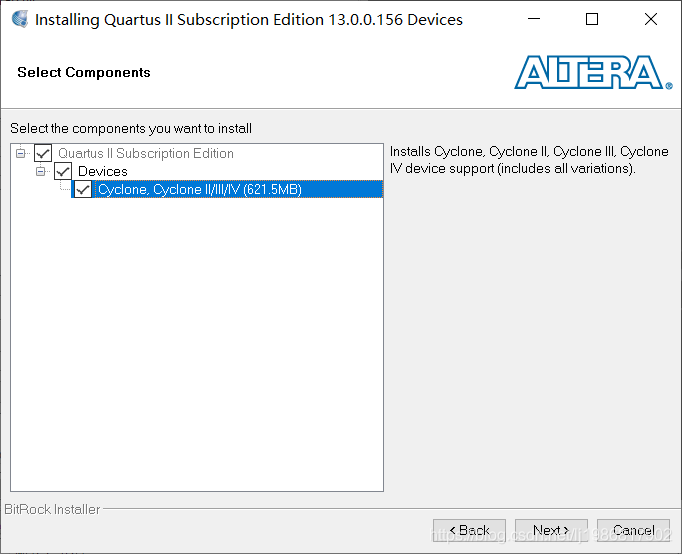Click the Altera logo

click(593, 72)
